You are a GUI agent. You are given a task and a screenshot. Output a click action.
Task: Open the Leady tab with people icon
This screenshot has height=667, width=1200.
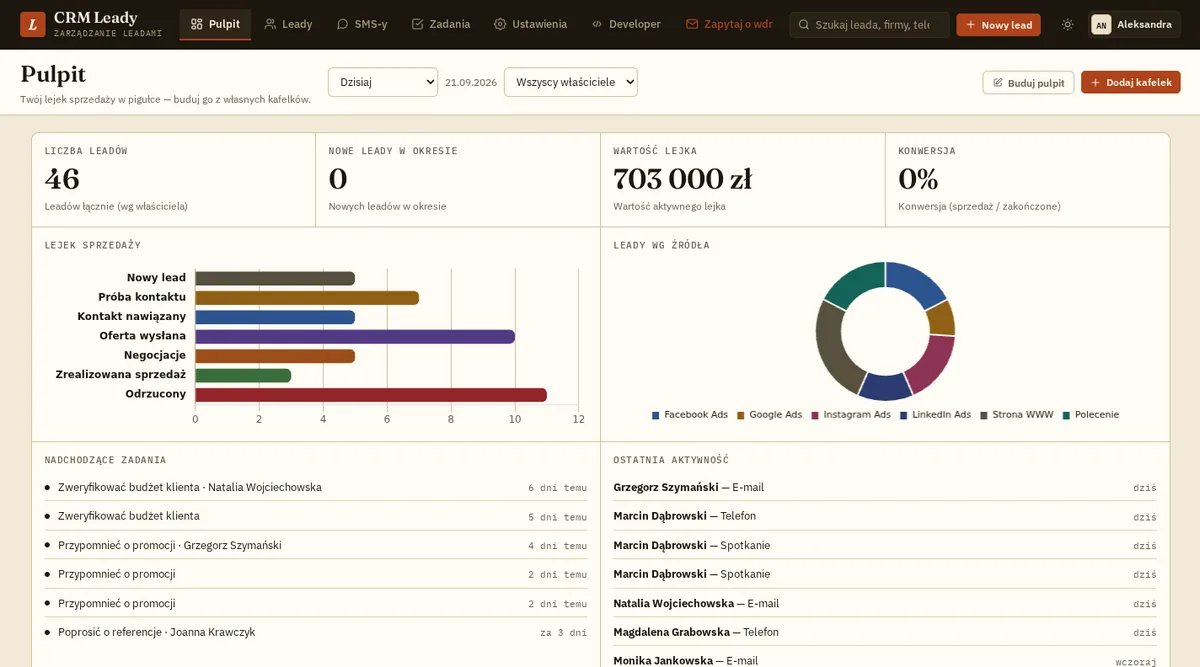(288, 24)
